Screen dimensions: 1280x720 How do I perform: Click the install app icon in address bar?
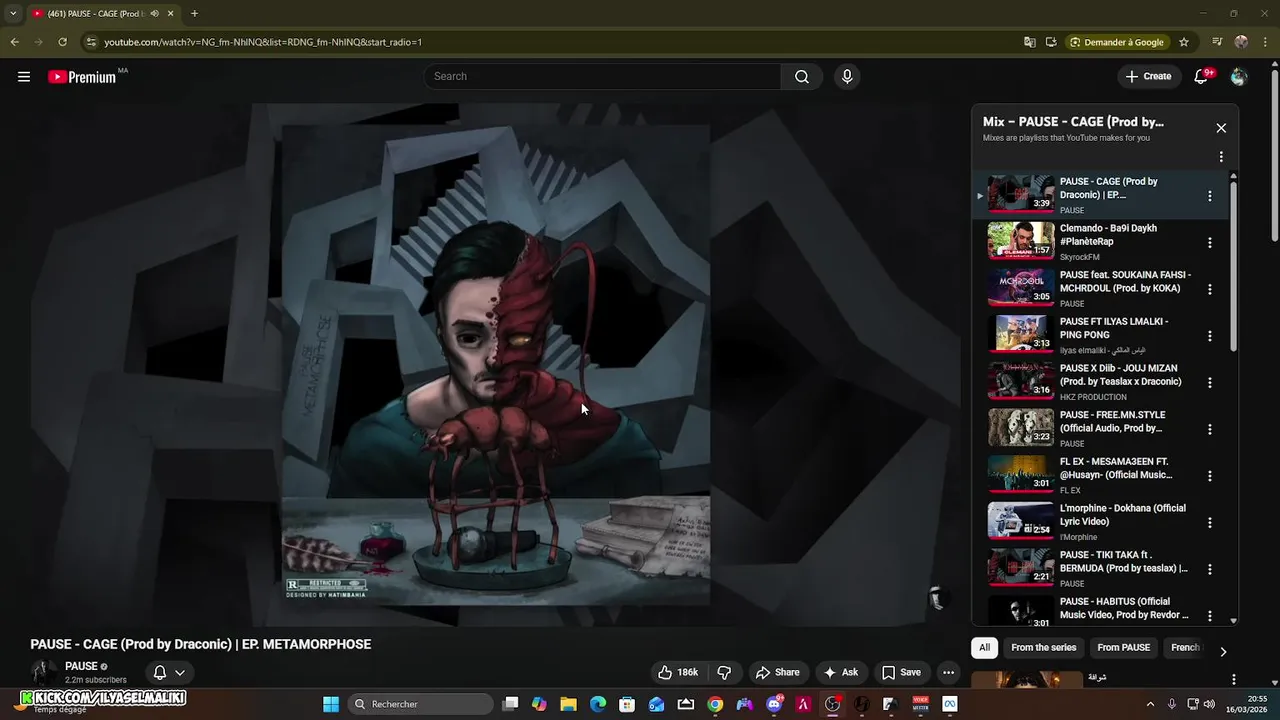pyautogui.click(x=1051, y=42)
